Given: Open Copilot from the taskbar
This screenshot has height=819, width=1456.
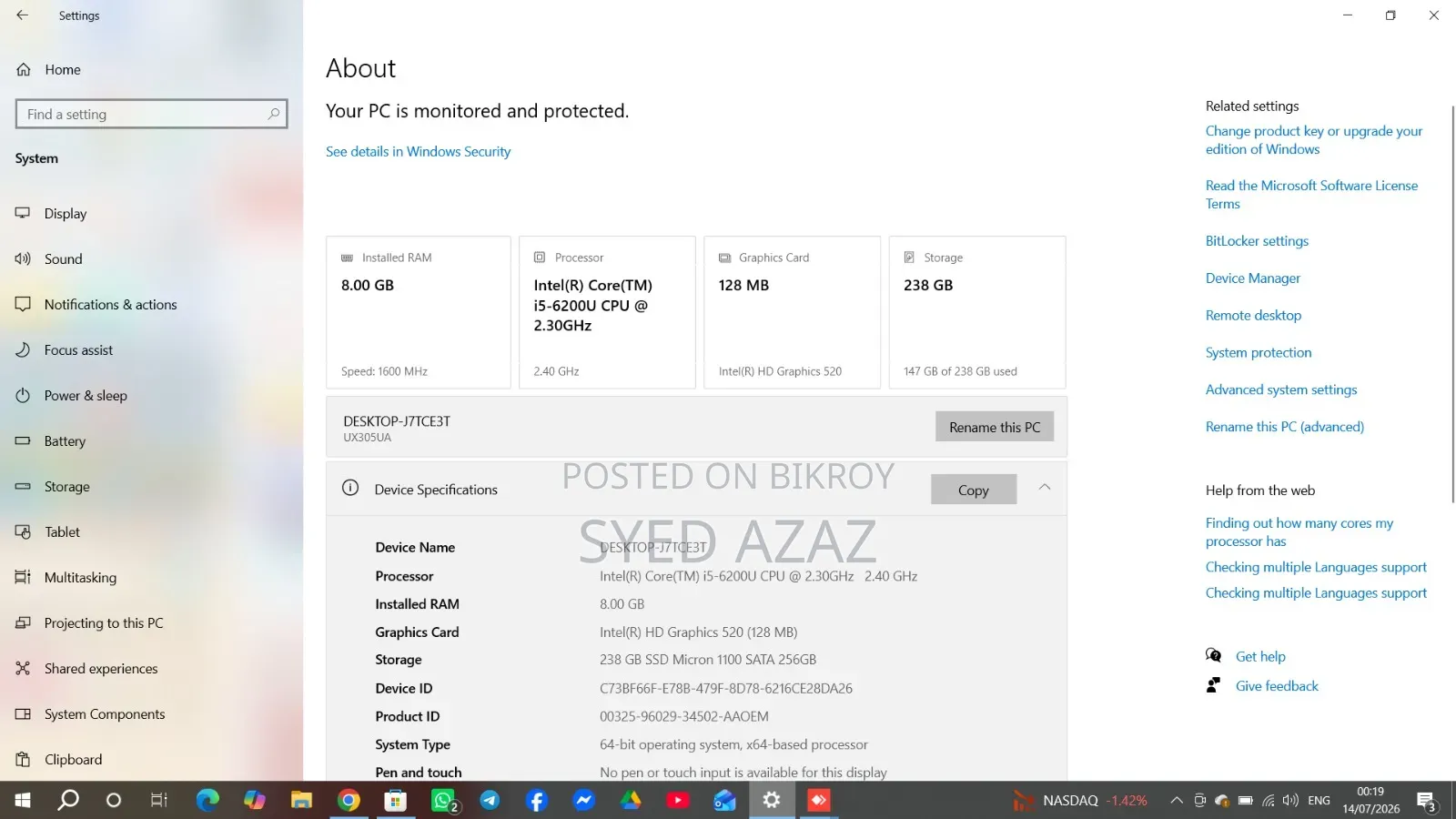Looking at the screenshot, I should click(255, 801).
